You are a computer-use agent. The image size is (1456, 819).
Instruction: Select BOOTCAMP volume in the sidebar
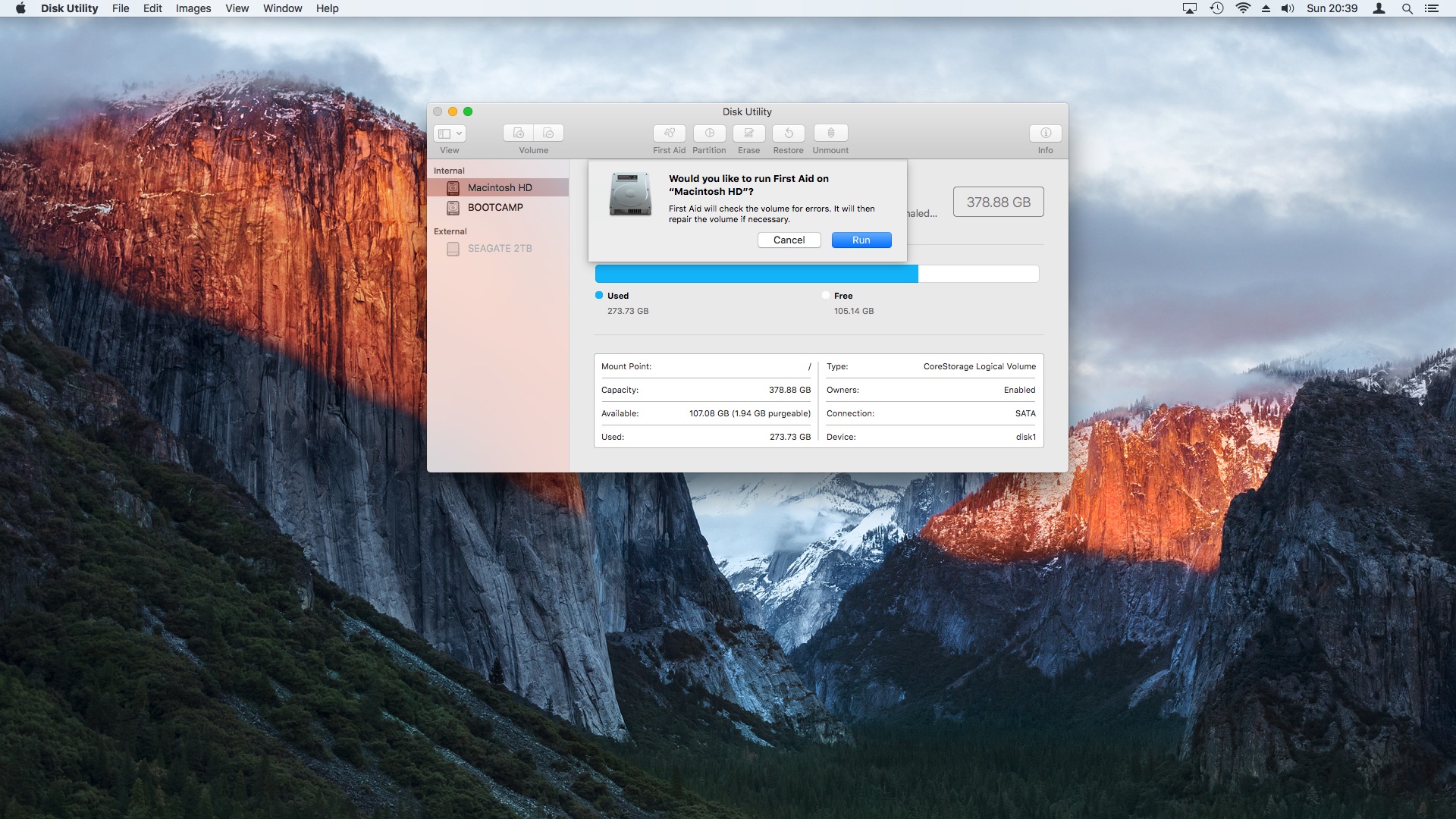point(497,207)
